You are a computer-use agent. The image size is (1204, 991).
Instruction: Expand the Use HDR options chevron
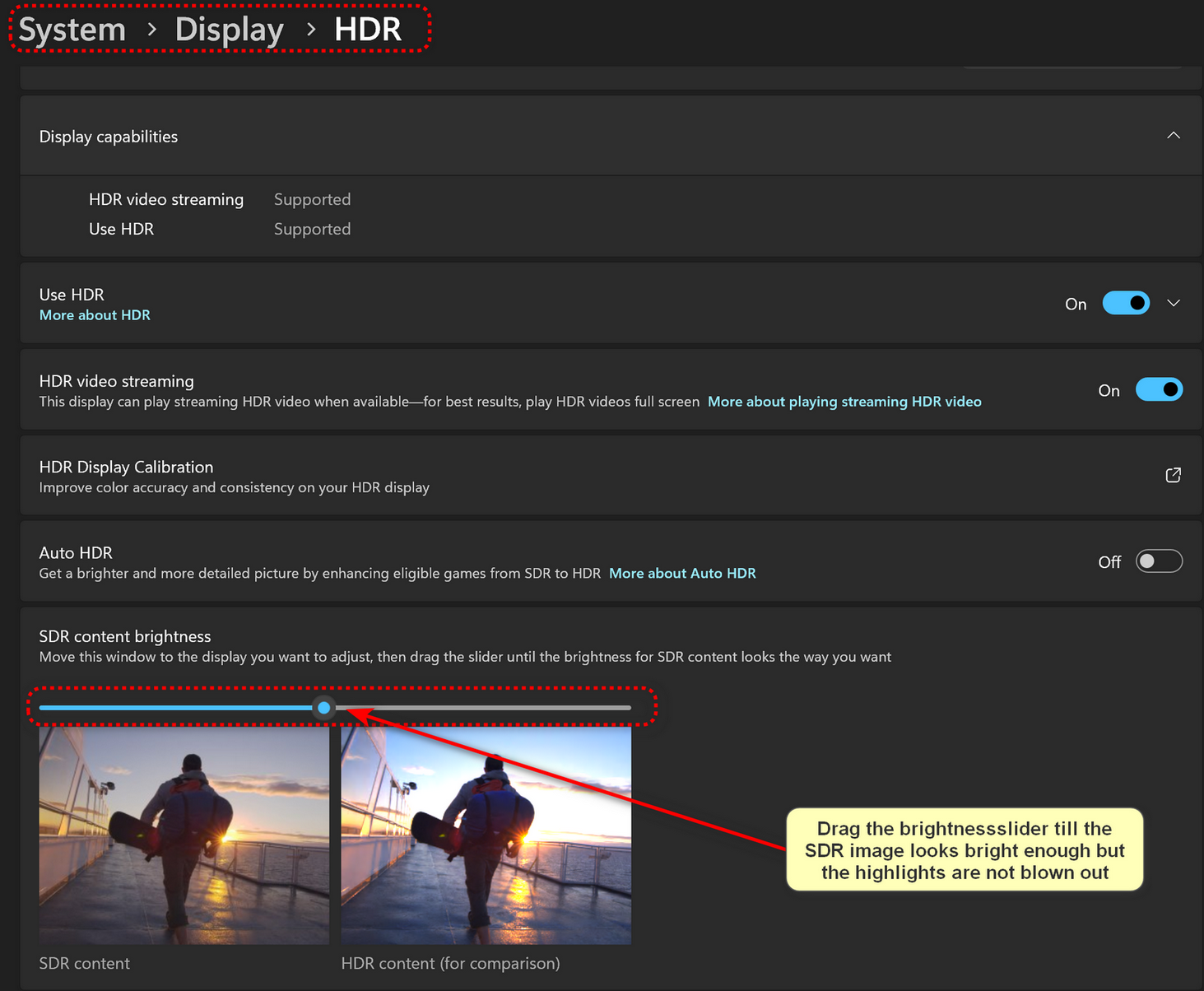(1173, 304)
